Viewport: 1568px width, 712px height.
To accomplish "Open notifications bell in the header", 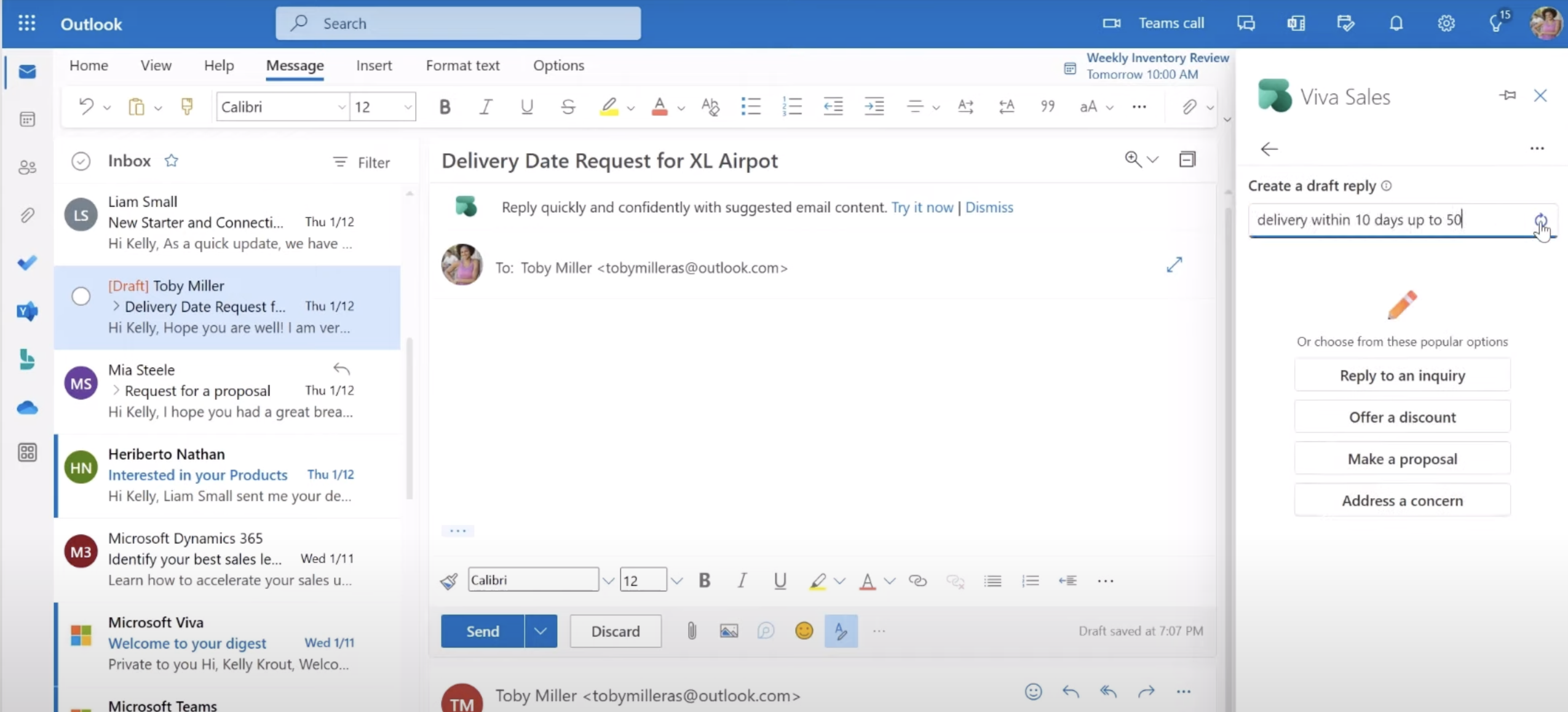I will pyautogui.click(x=1396, y=23).
